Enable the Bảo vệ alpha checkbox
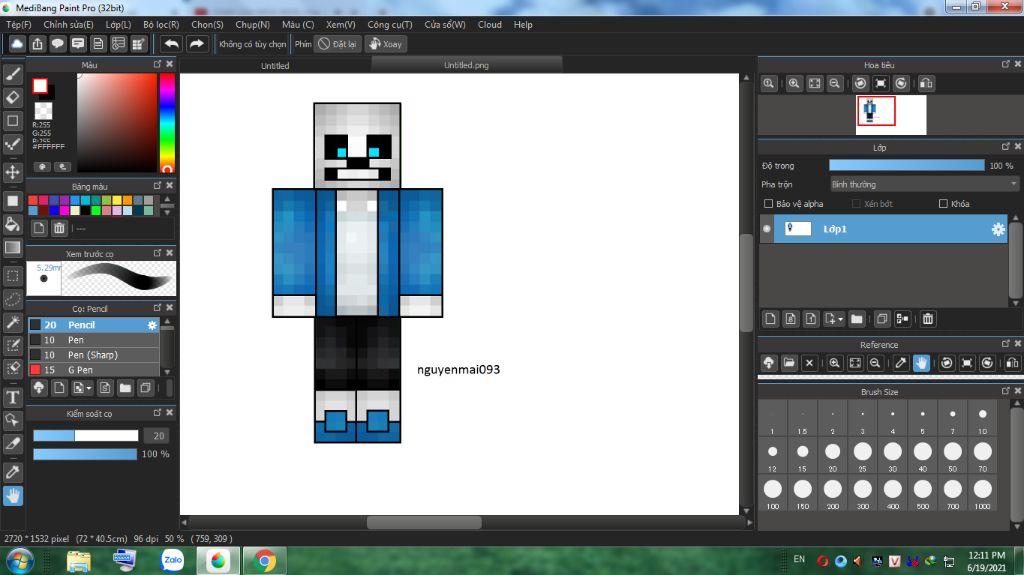1024x575 pixels. click(x=769, y=204)
